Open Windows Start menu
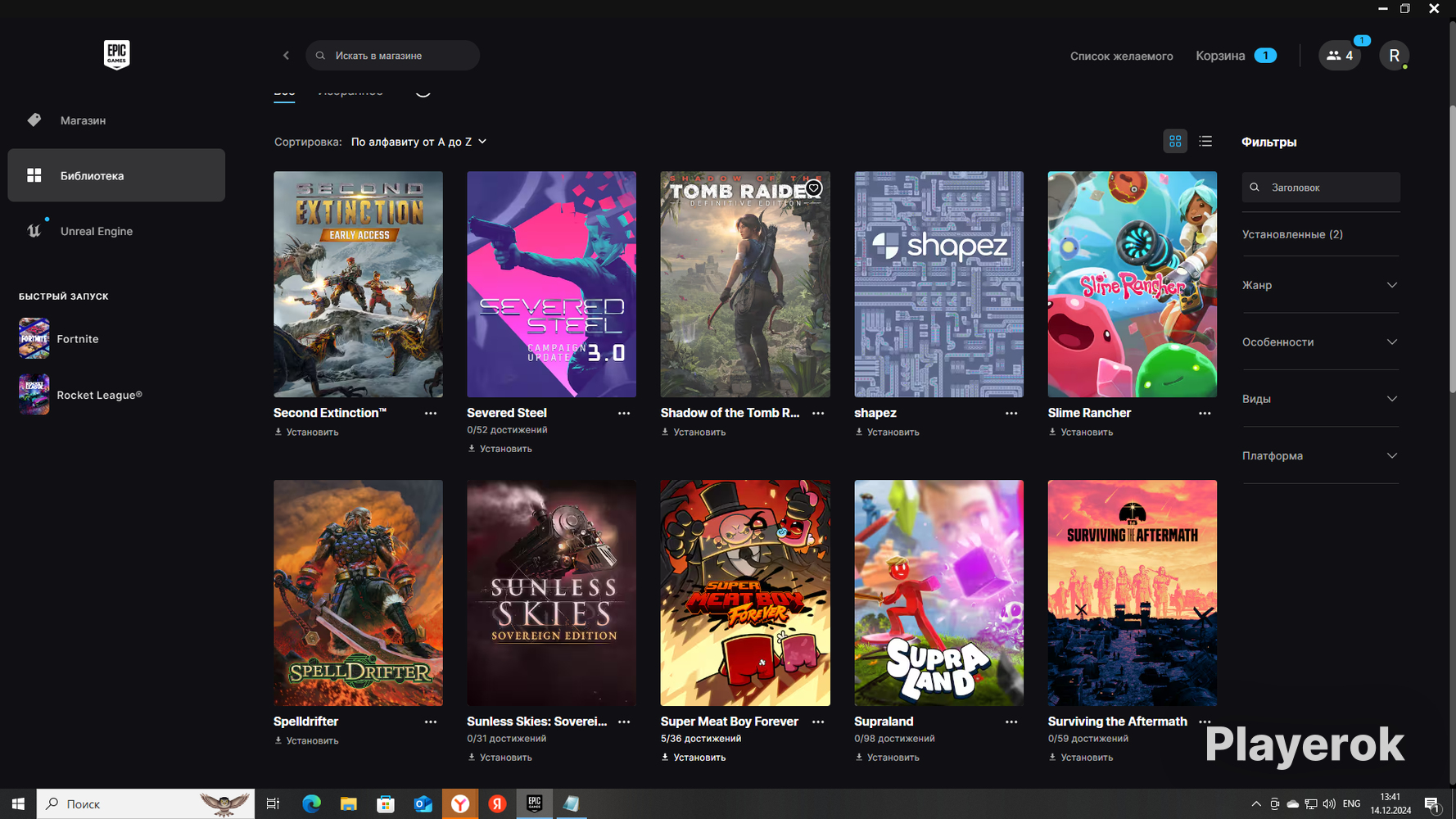 pos(18,804)
